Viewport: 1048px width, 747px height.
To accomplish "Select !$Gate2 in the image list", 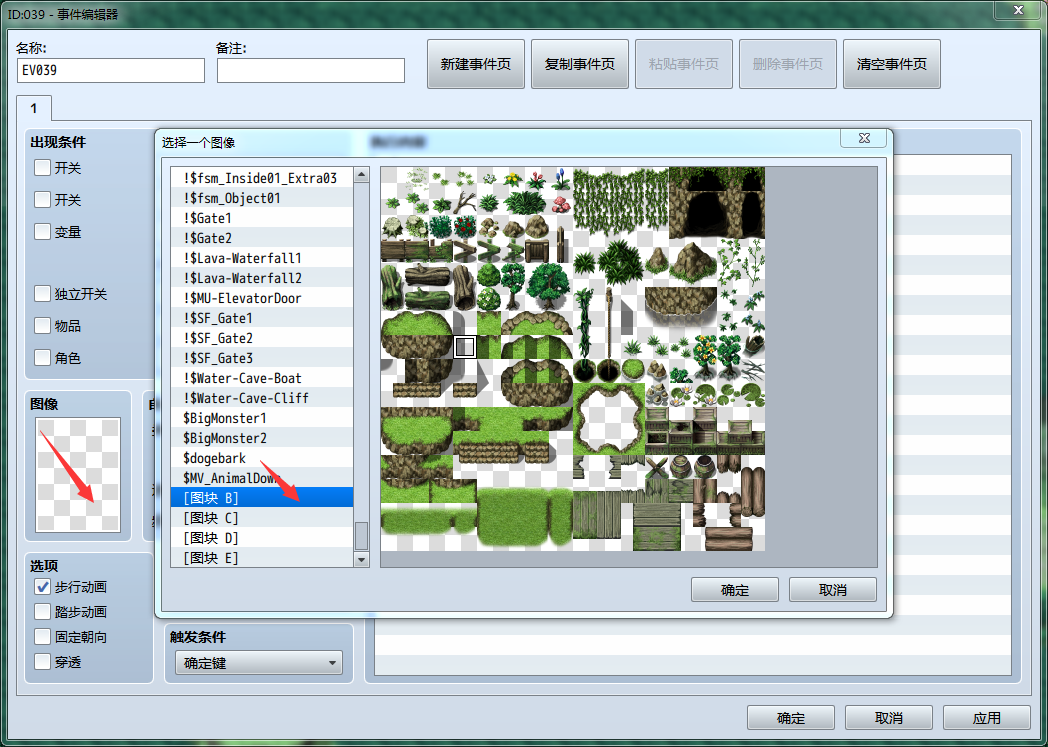I will pos(262,238).
